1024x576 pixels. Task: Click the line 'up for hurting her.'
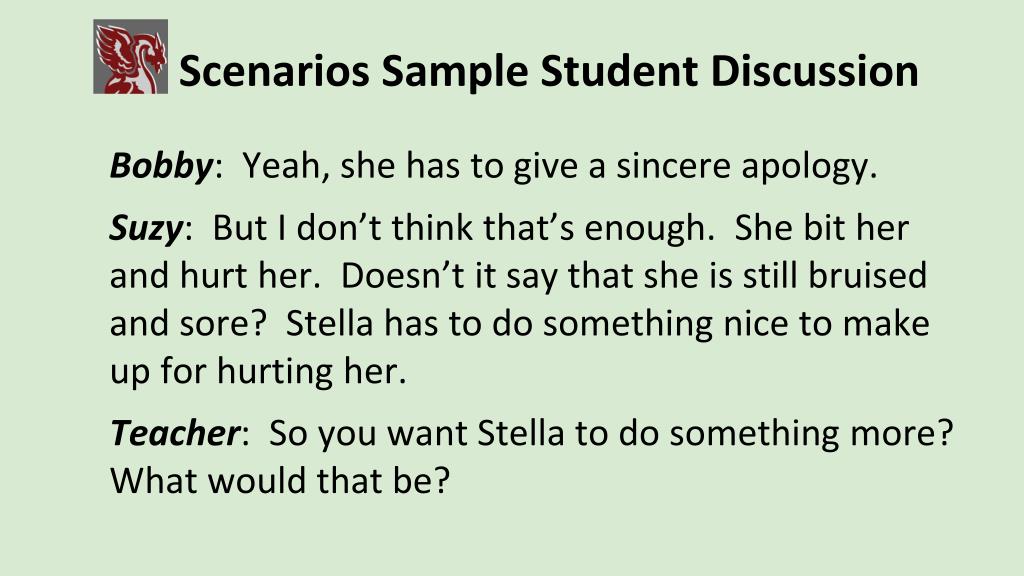[258, 371]
